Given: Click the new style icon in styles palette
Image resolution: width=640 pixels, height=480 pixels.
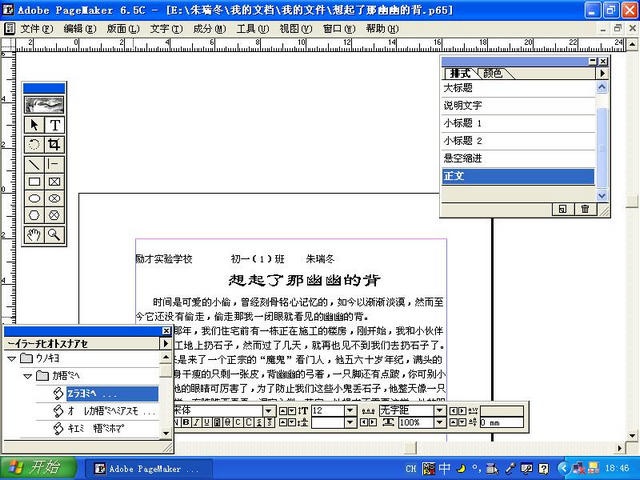Looking at the screenshot, I should tap(562, 209).
